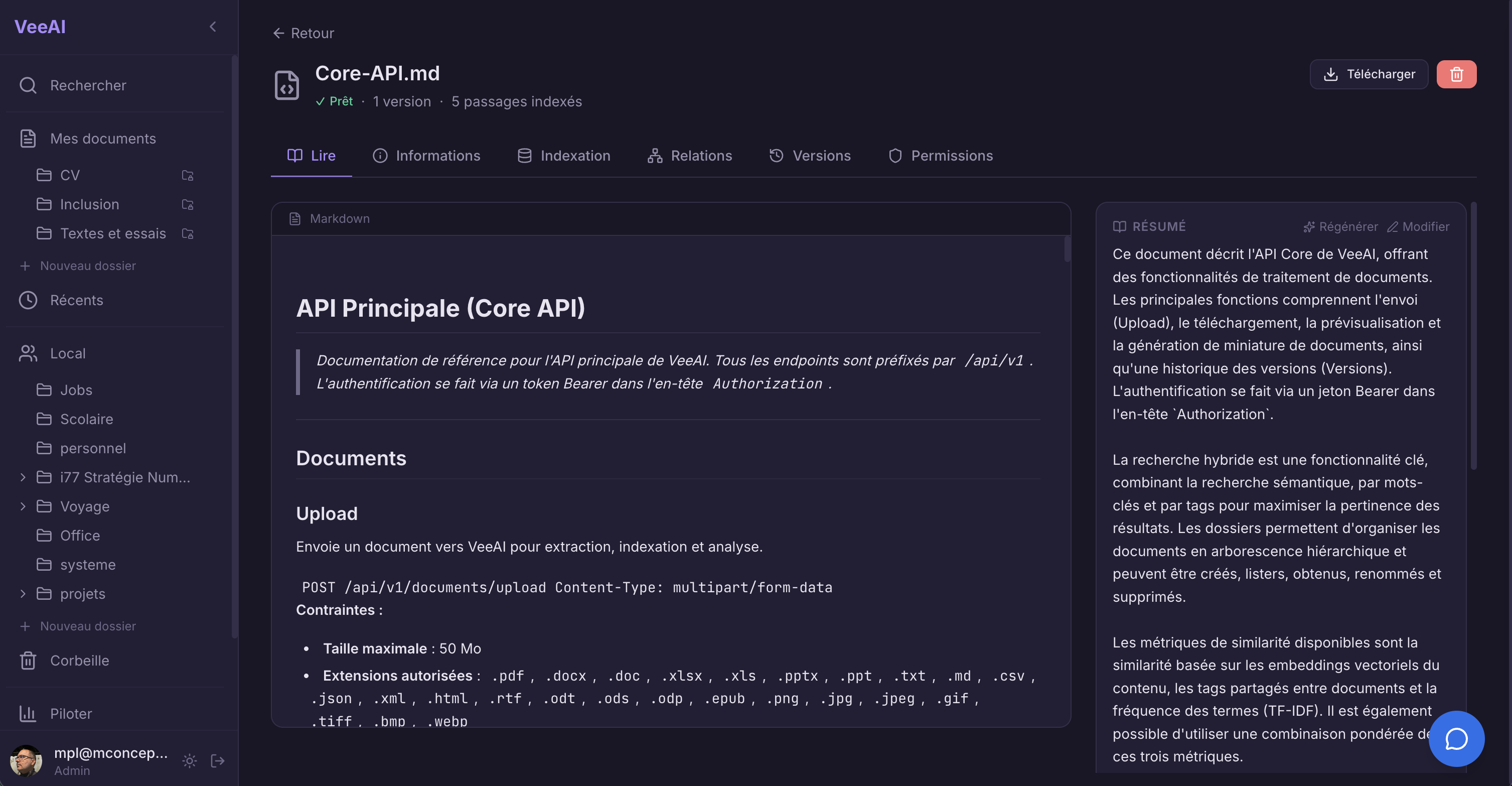The width and height of the screenshot is (1512, 786).
Task: Open the Mes documents section icon
Action: tap(28, 138)
